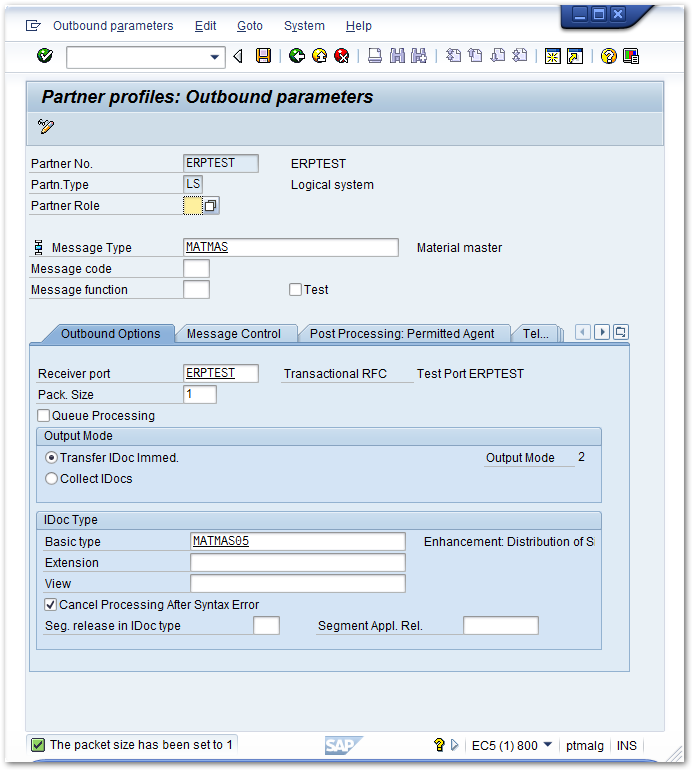Open the System menu
This screenshot has height=771, width=693.
click(x=304, y=26)
